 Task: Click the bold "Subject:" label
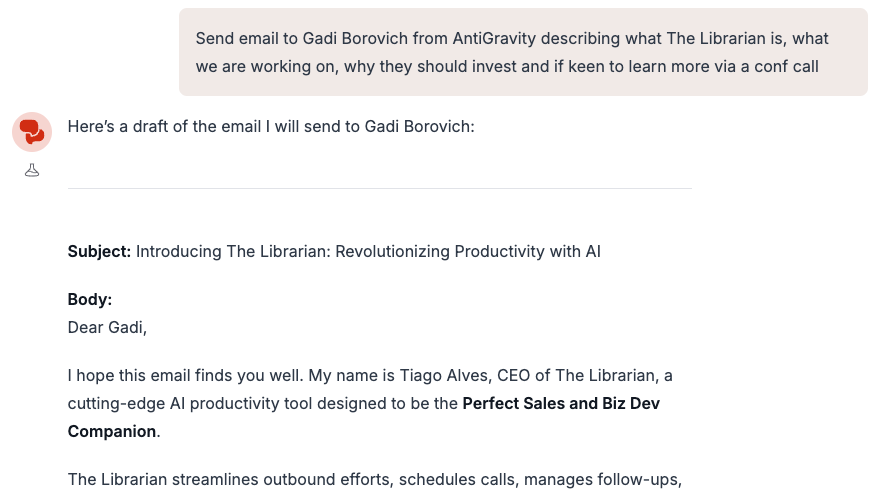click(99, 251)
